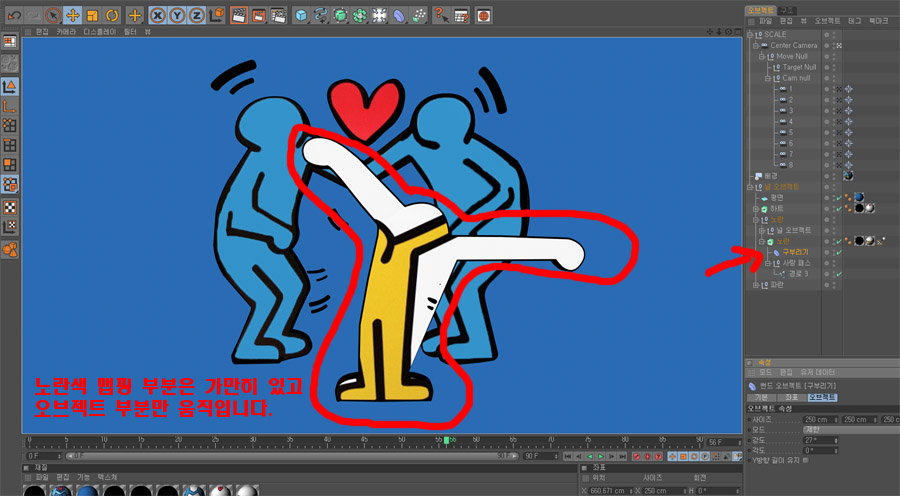900x496 pixels.
Task: Collapse the Center Camera node
Action: point(756,45)
